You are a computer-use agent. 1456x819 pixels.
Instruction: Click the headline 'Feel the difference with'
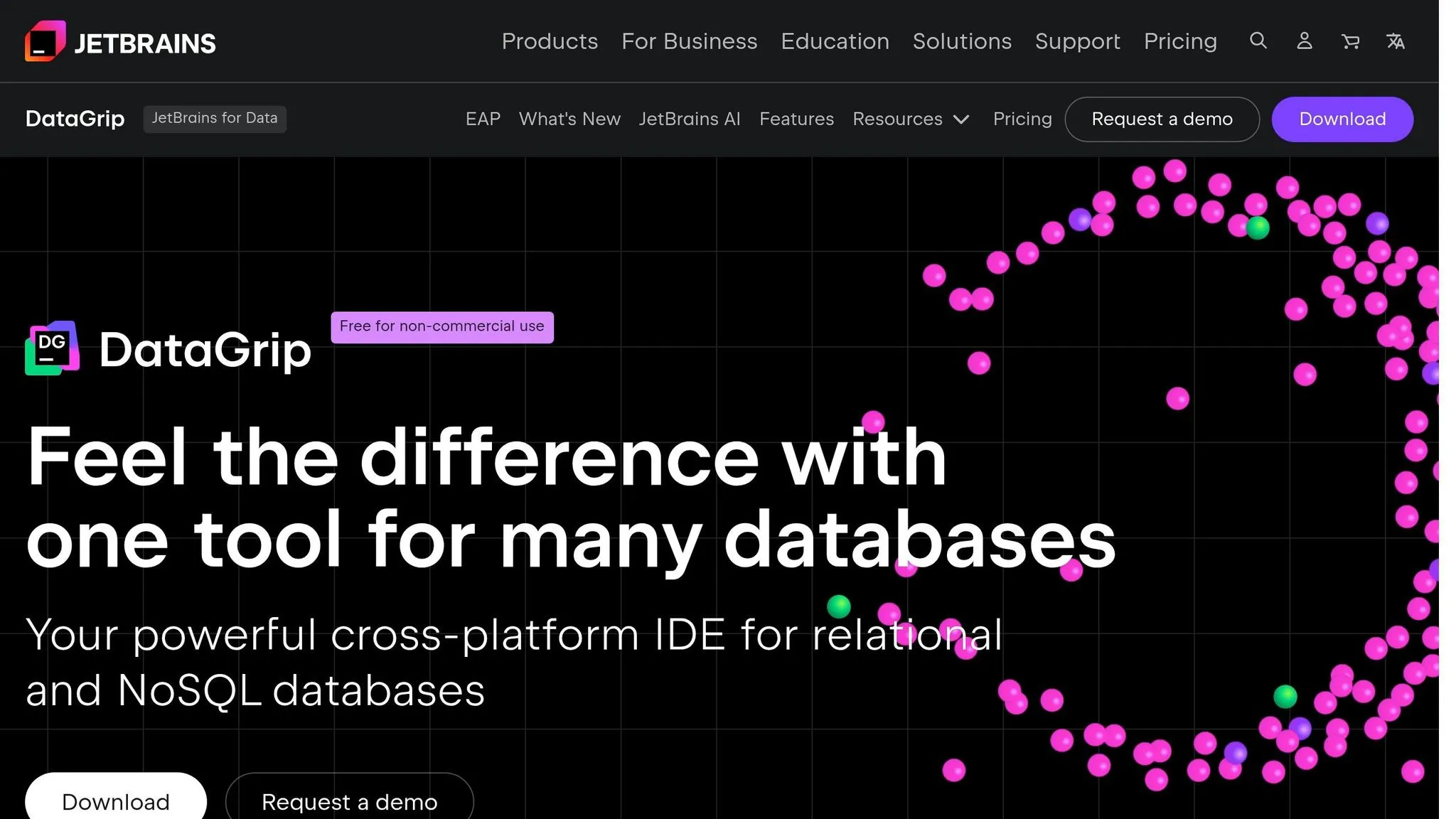(x=486, y=456)
